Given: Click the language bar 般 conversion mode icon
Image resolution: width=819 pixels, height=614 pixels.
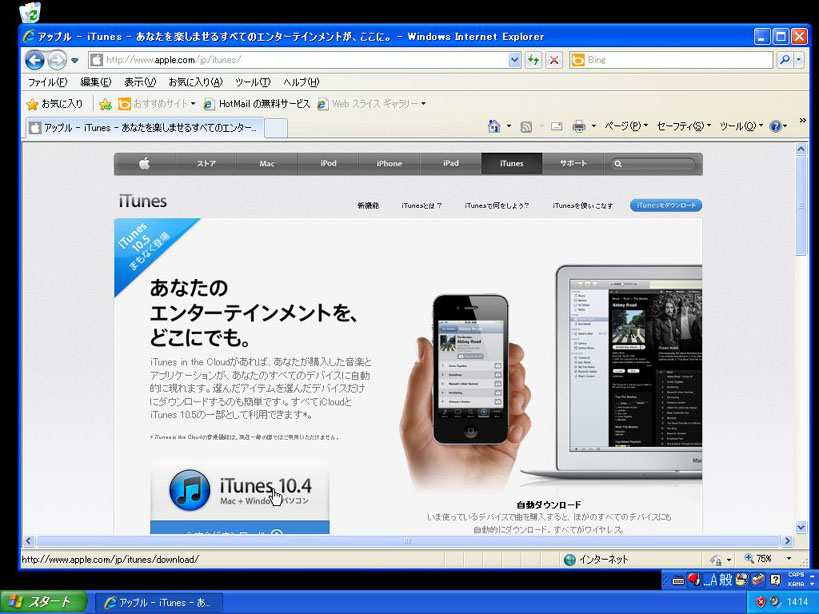Looking at the screenshot, I should pyautogui.click(x=726, y=580).
